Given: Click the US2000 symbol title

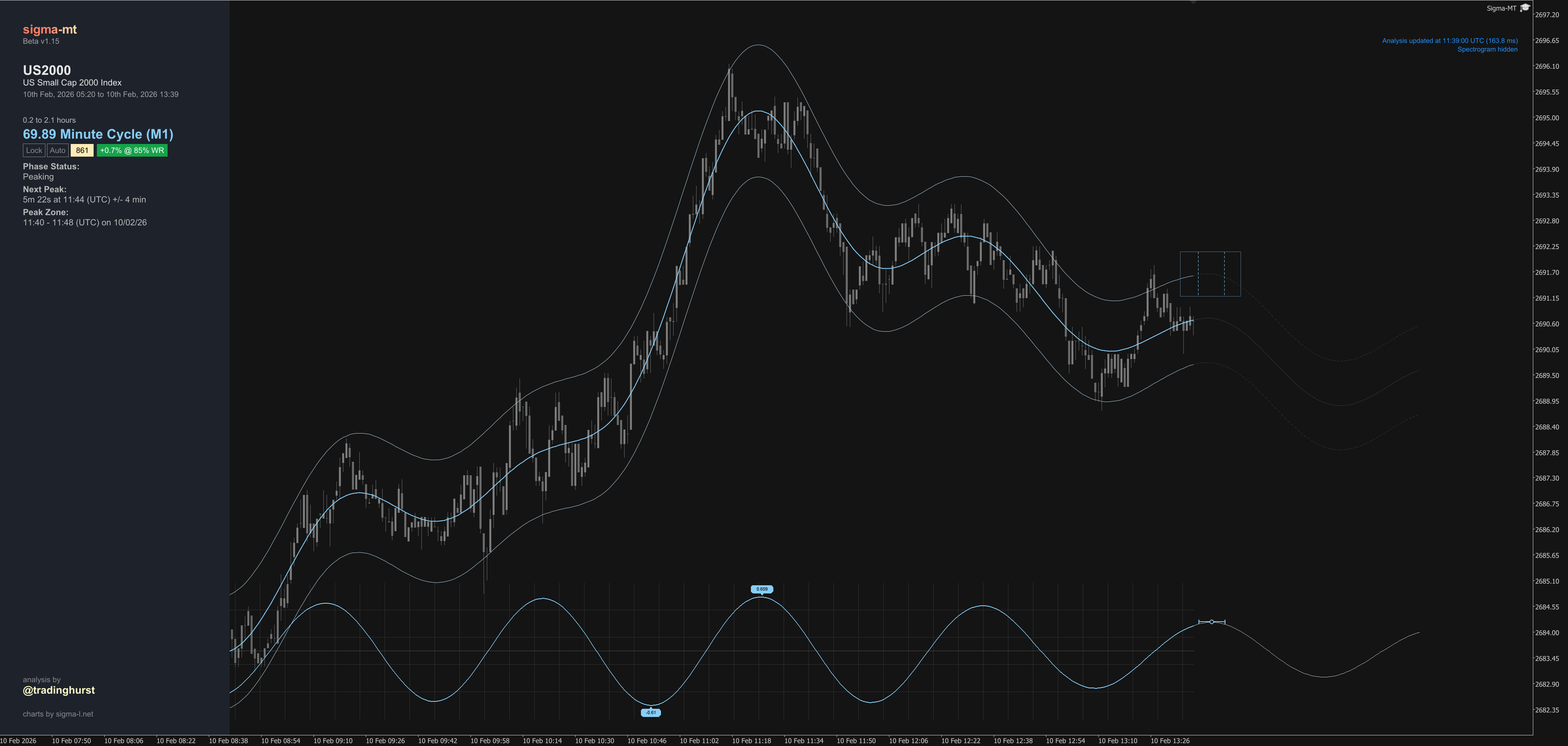Looking at the screenshot, I should pyautogui.click(x=47, y=70).
